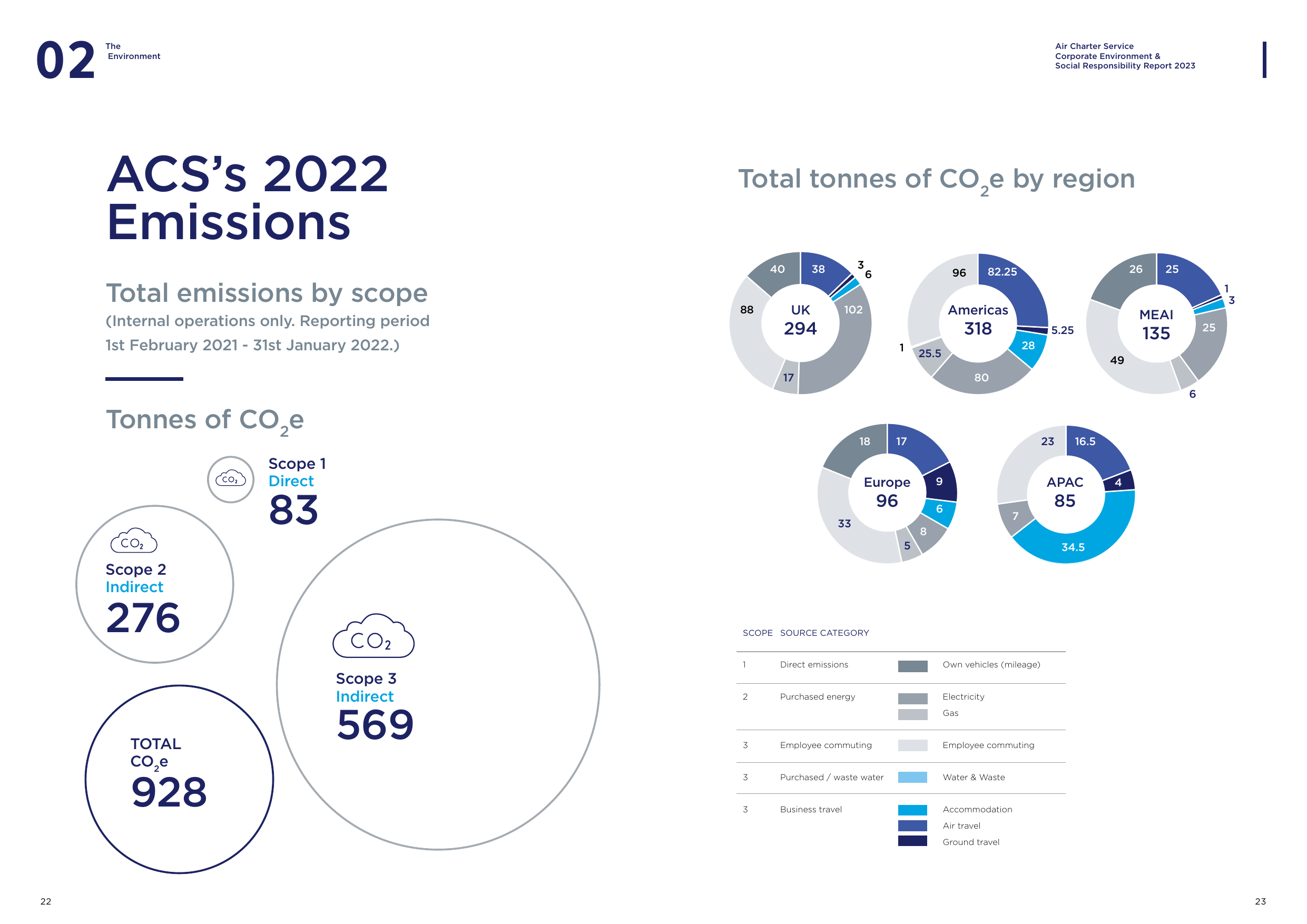Click the Ground travel legend swatch
The height and width of the screenshot is (924, 1307).
(912, 841)
